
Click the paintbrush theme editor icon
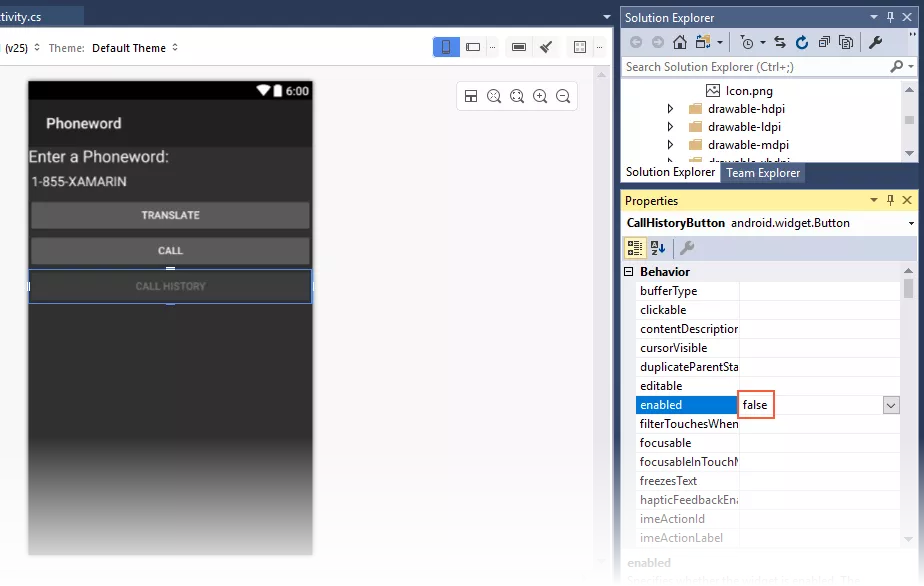[546, 47]
